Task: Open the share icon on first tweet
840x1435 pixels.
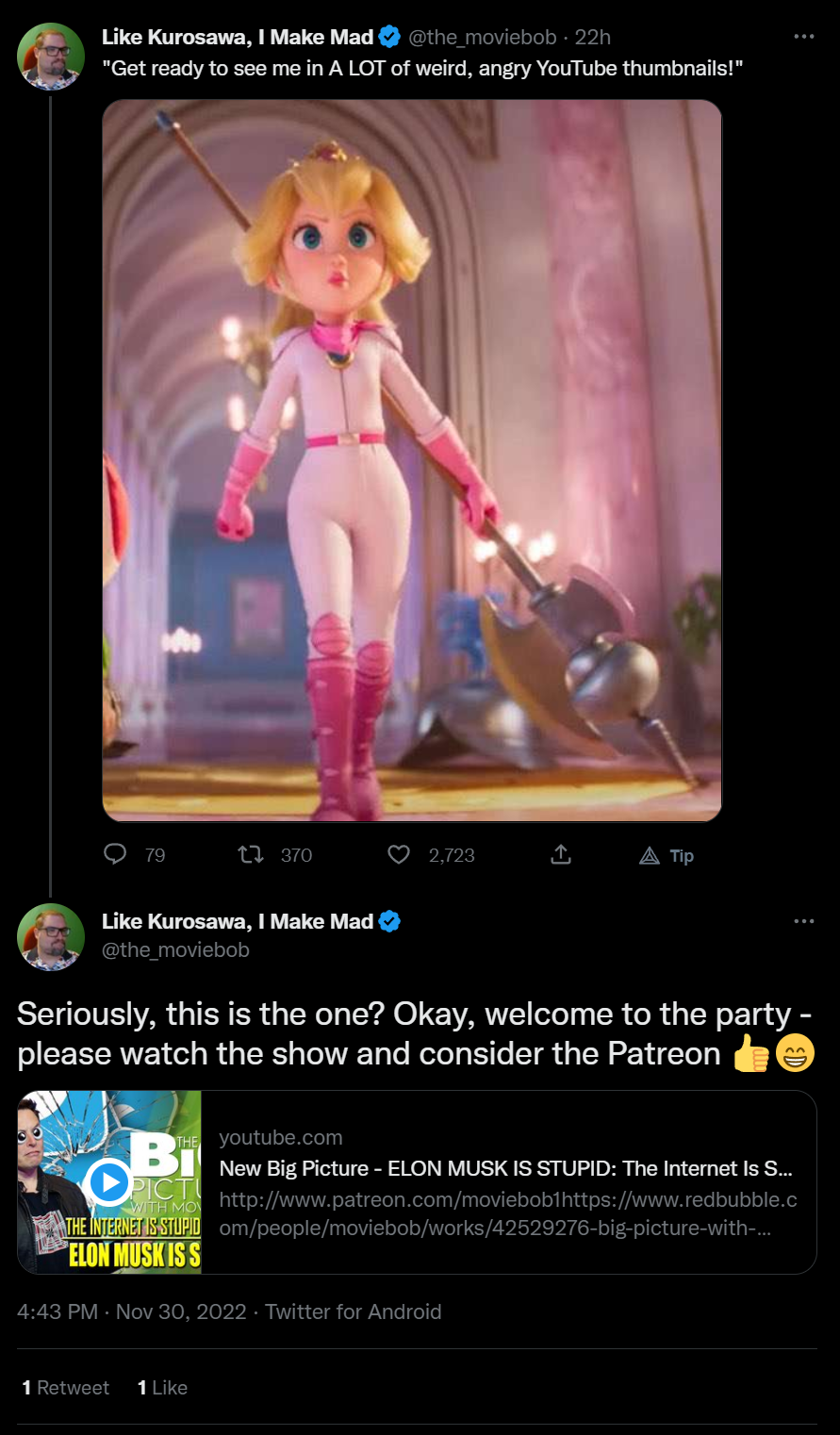Action: (561, 854)
